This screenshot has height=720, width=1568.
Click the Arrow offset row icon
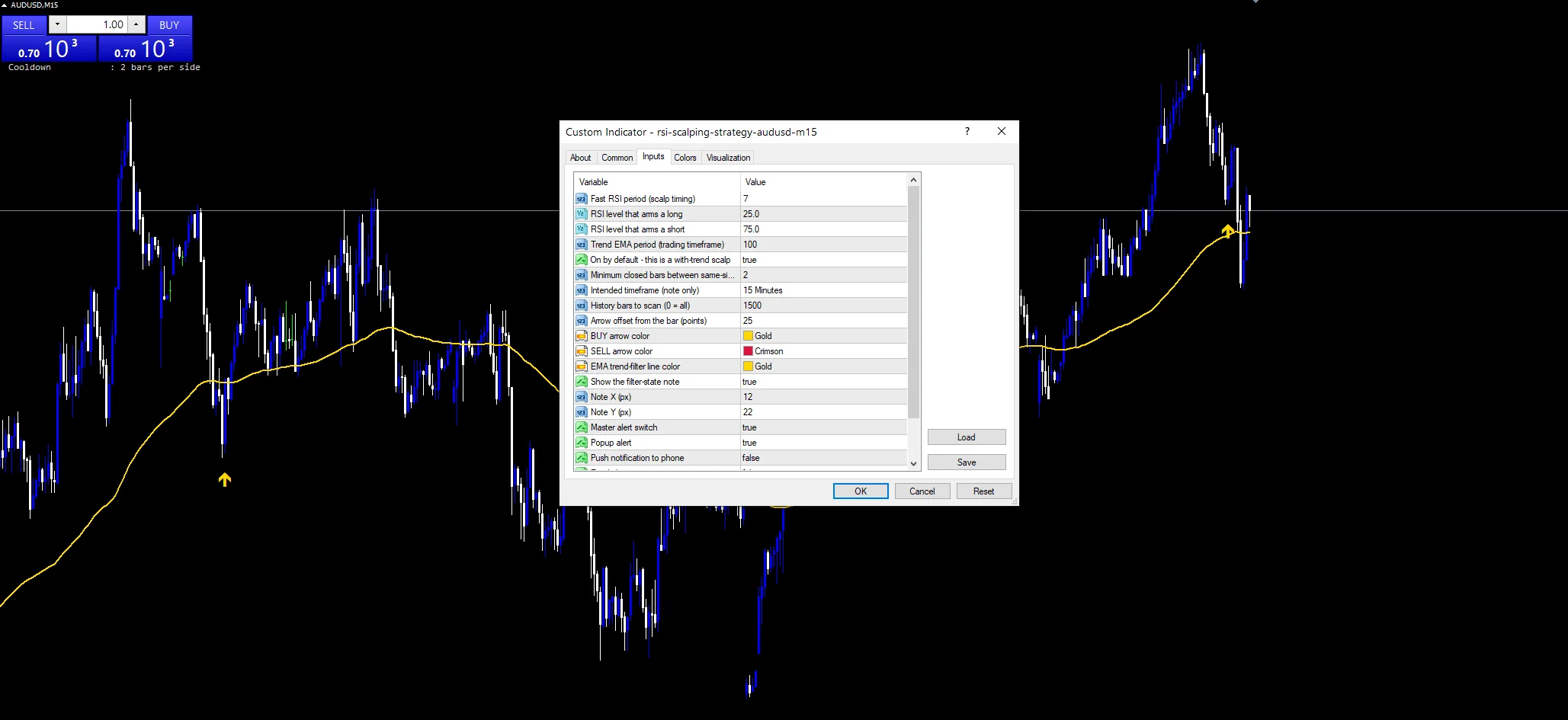pyautogui.click(x=581, y=321)
